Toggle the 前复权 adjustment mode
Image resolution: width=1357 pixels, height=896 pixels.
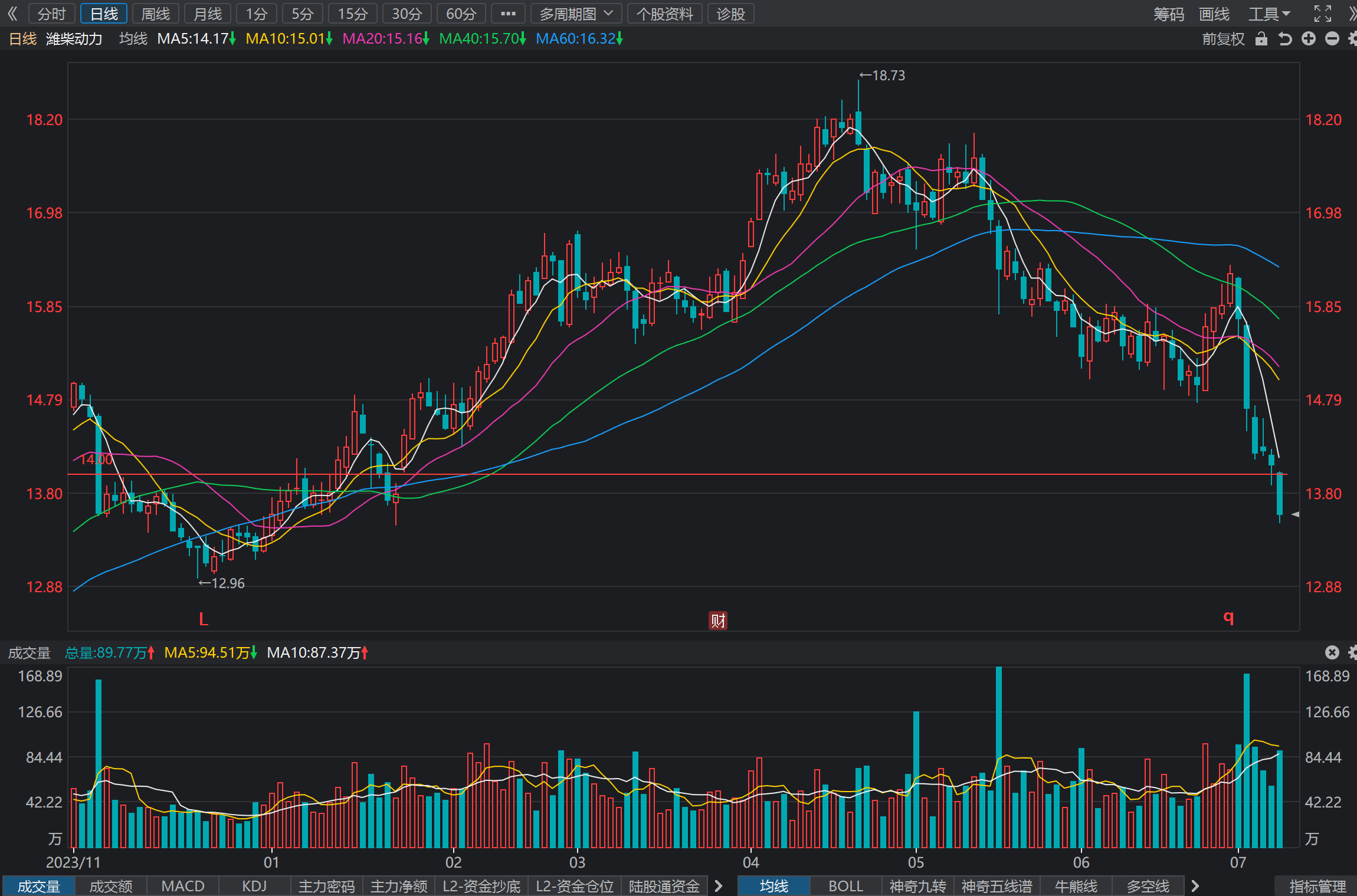(x=1223, y=39)
